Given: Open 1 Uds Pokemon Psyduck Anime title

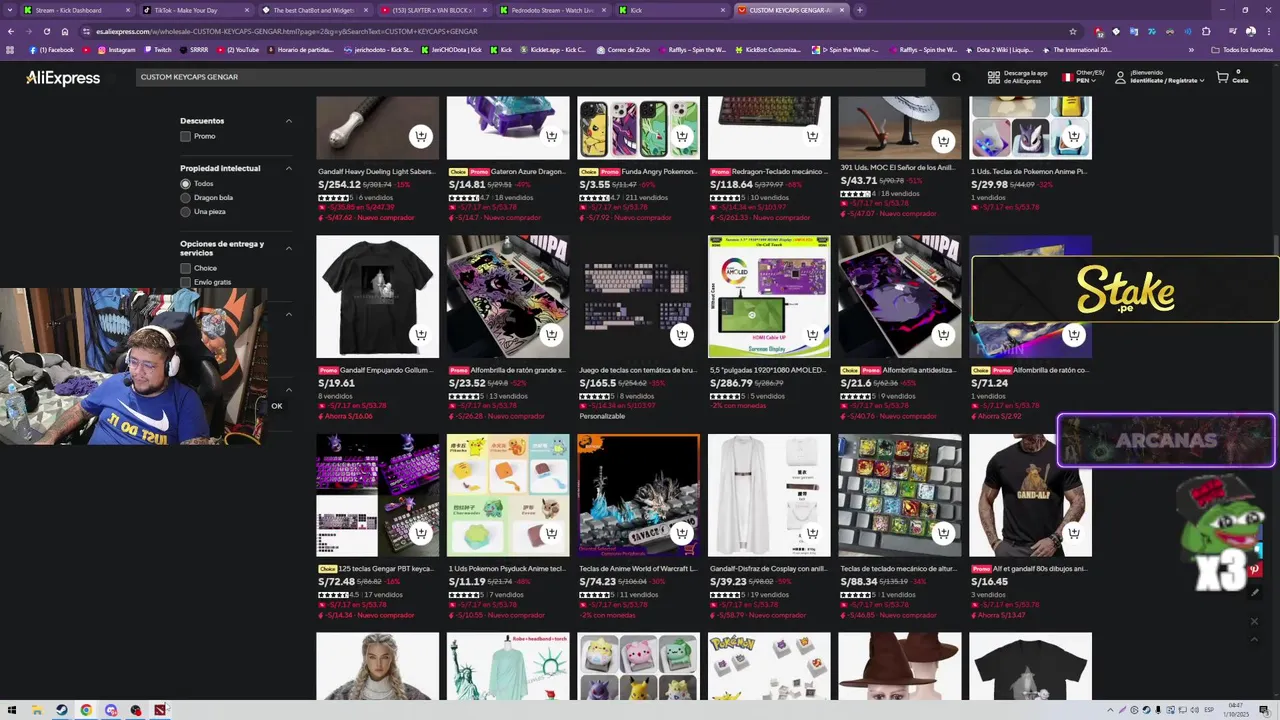Looking at the screenshot, I should [507, 569].
